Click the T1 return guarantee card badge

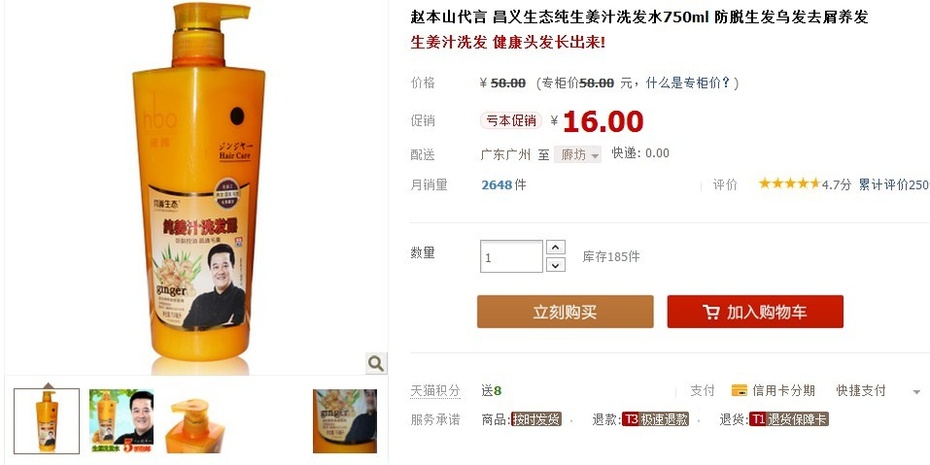click(x=789, y=419)
